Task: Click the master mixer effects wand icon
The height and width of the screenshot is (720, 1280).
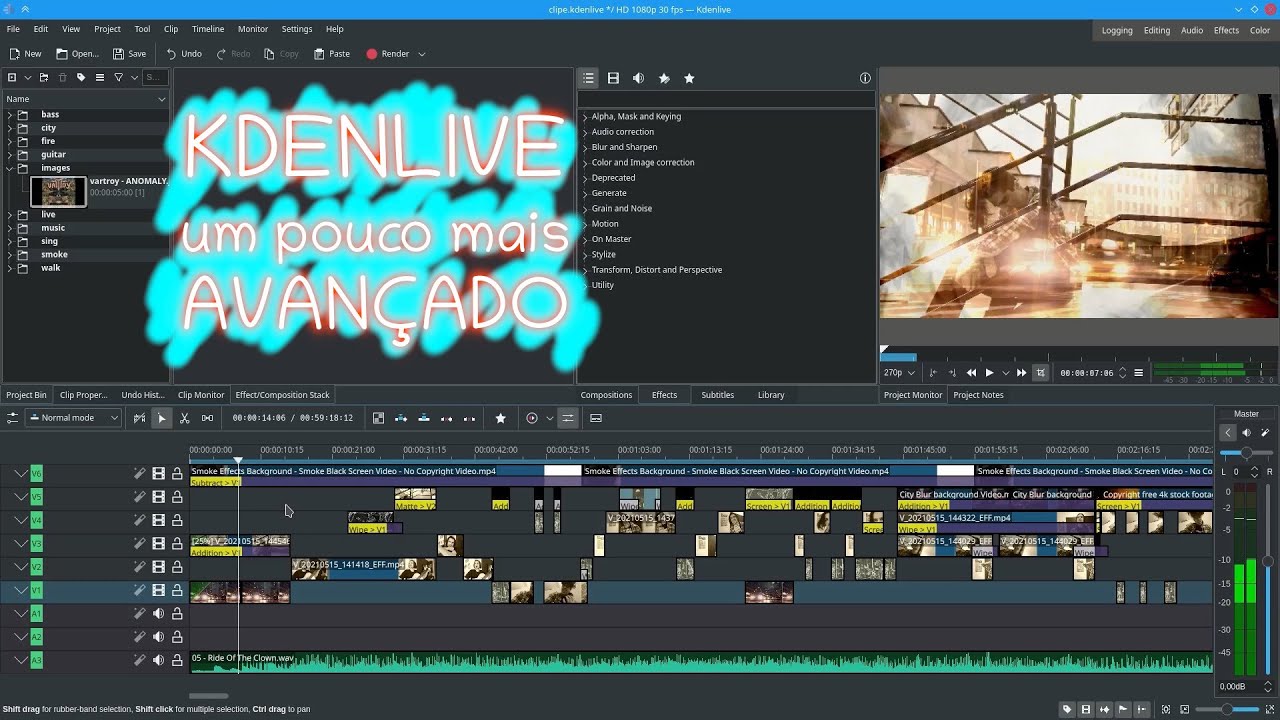Action: pos(1265,433)
